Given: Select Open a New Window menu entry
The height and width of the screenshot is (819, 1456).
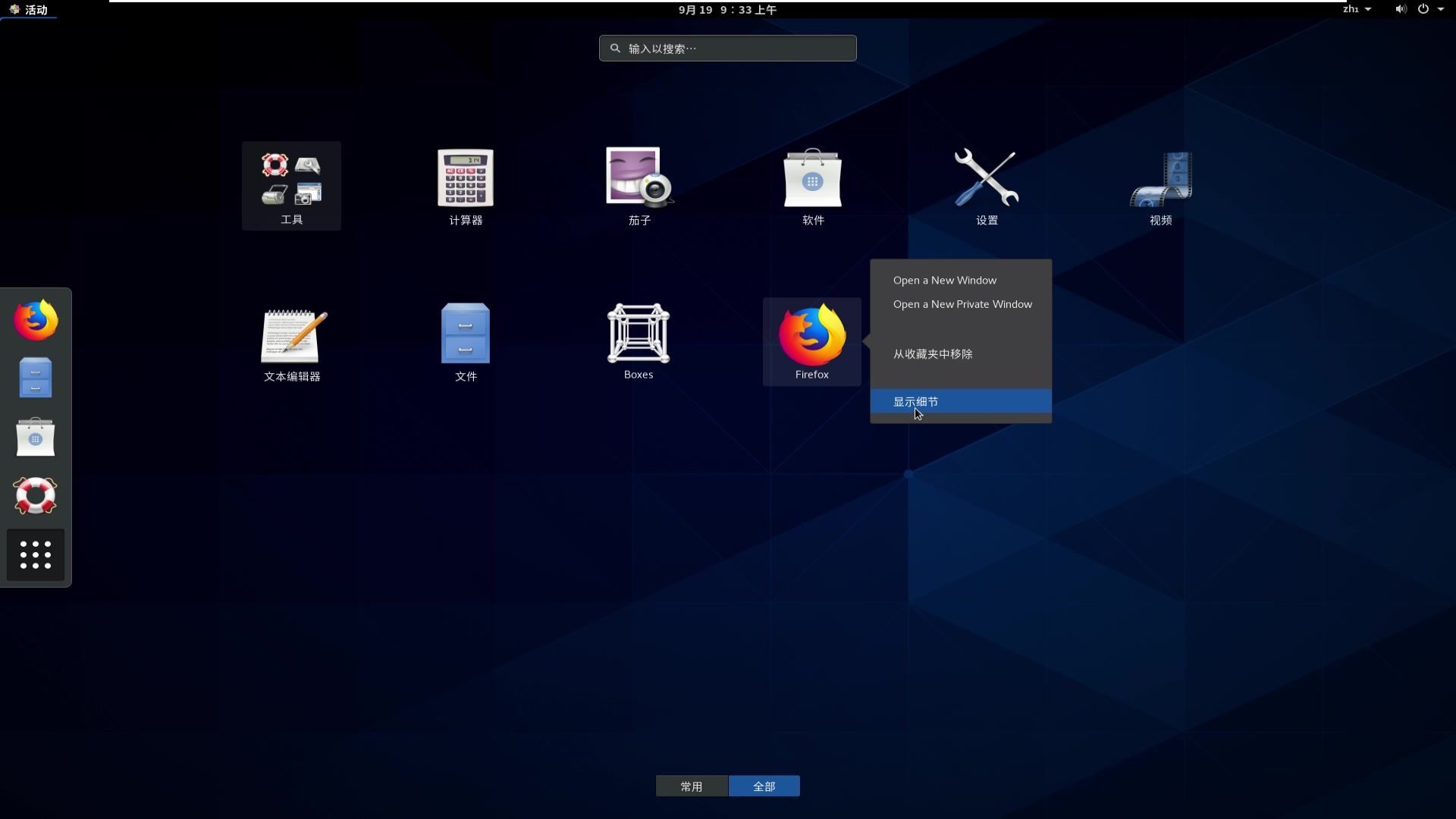Looking at the screenshot, I should pos(961,281).
